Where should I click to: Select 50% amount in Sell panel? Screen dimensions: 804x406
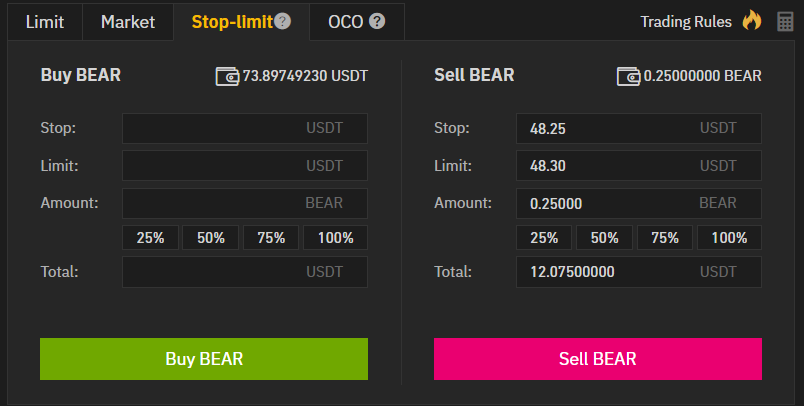[605, 238]
